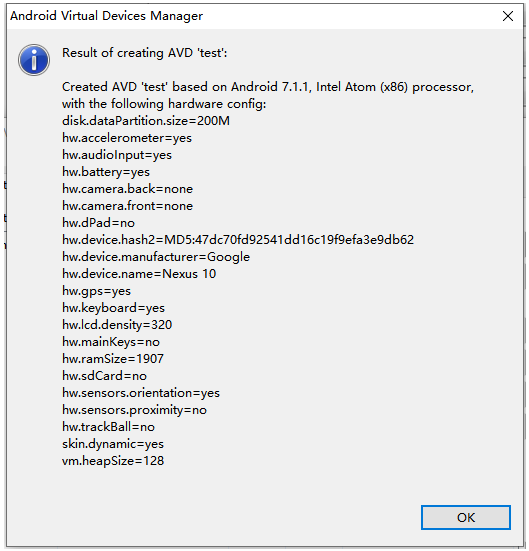Click the hw.device.name=Nexus 10 text
The width and height of the screenshot is (529, 551).
click(x=139, y=274)
